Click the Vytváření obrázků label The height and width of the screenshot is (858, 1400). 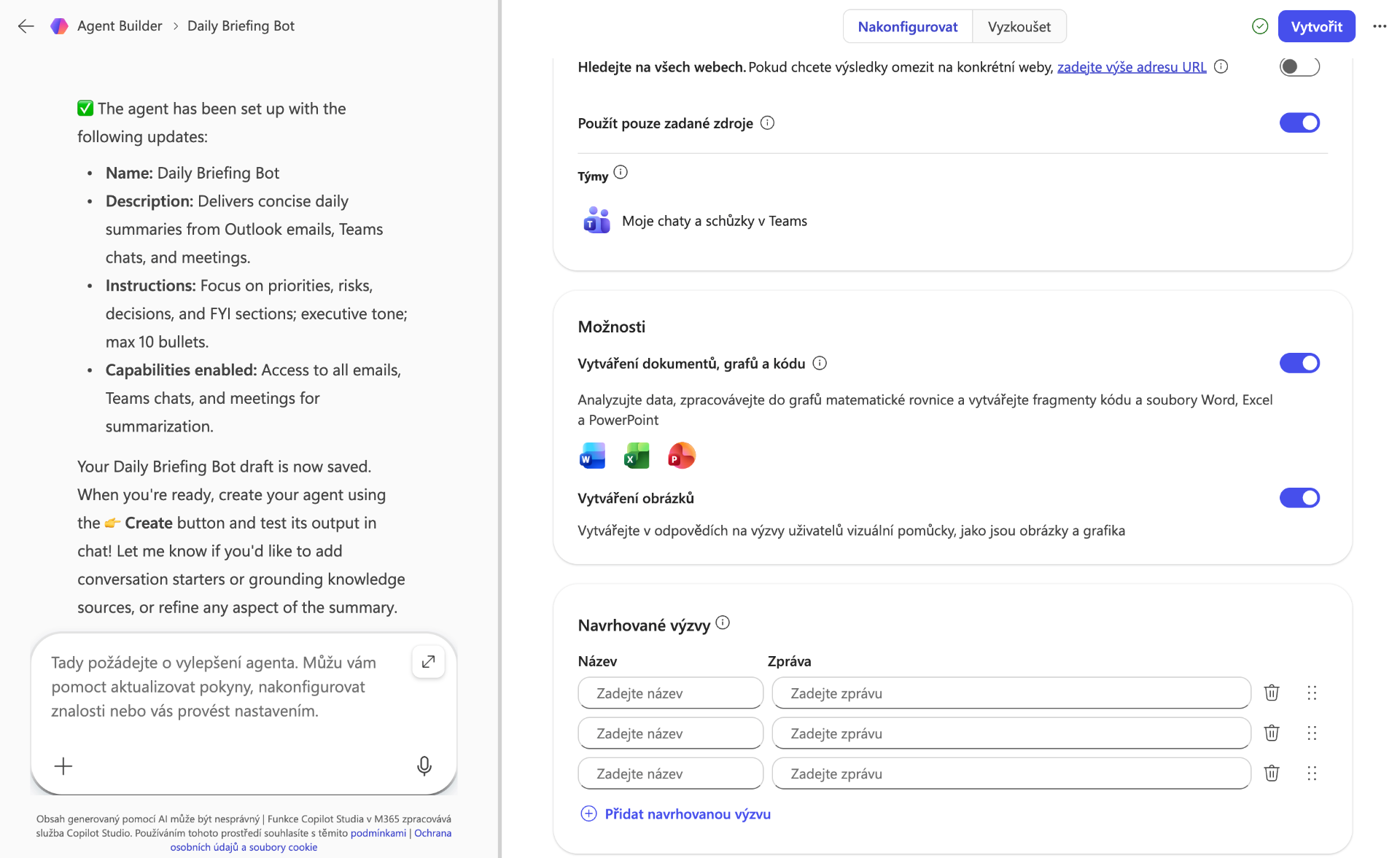tap(636, 498)
